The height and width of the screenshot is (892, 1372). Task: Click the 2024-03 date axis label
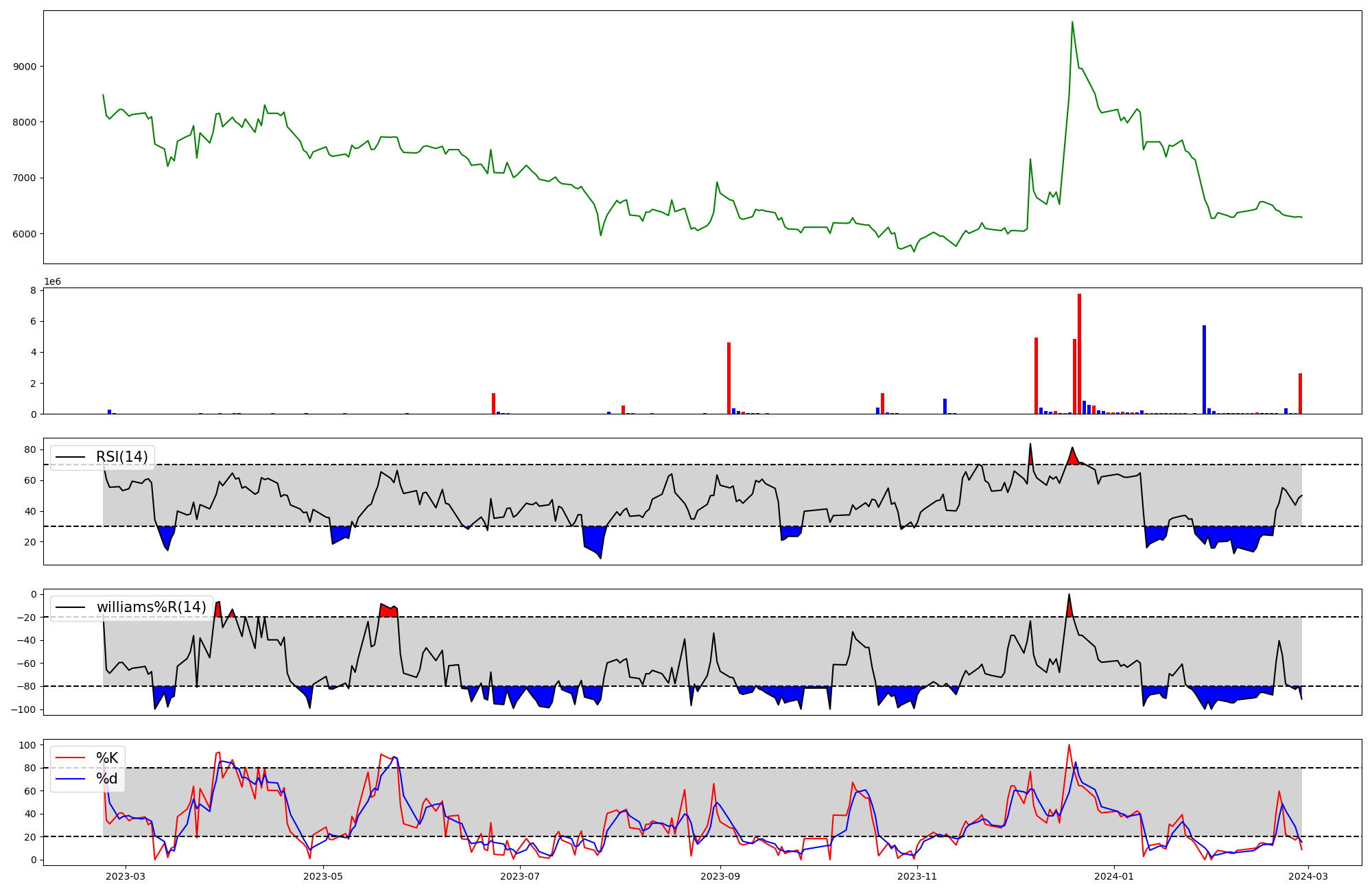click(x=1309, y=876)
